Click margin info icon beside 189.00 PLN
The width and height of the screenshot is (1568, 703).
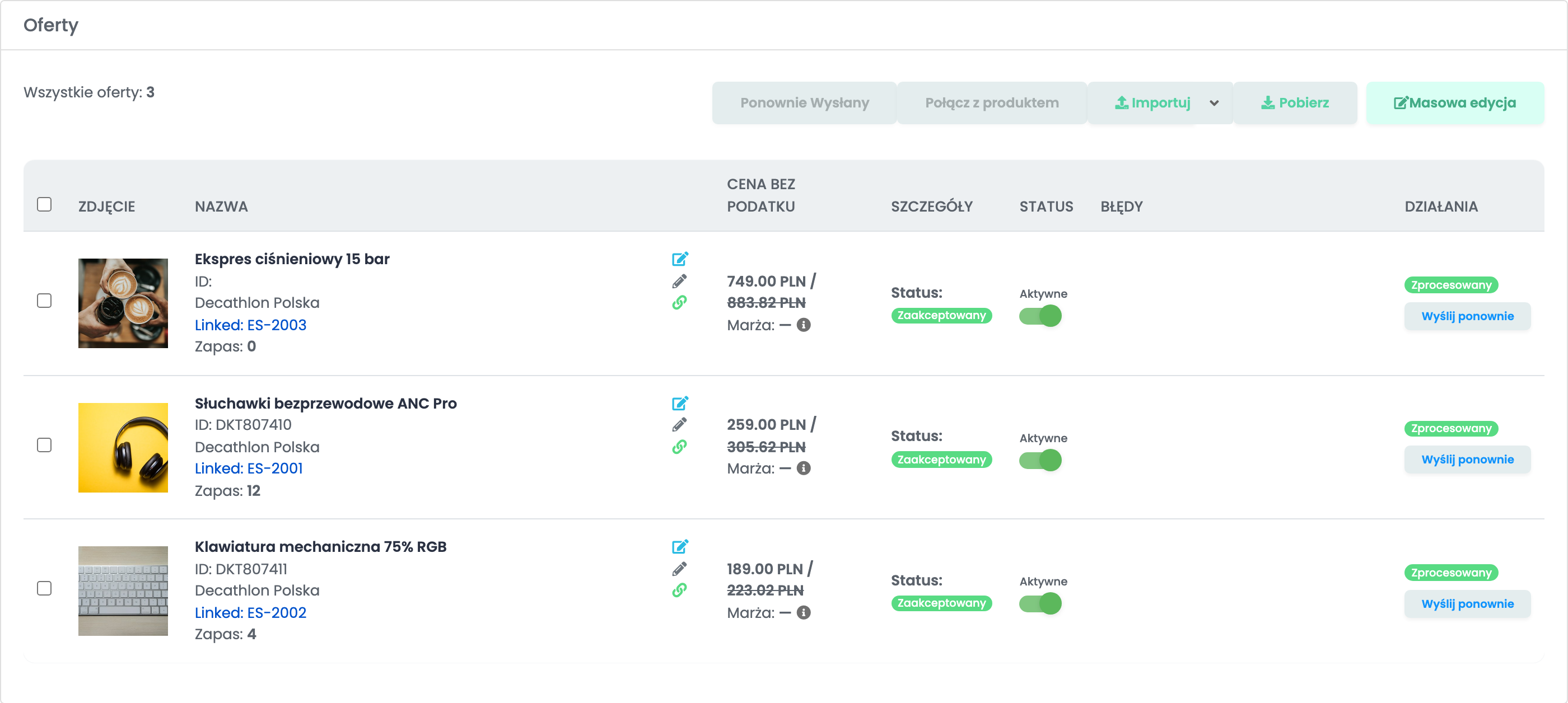tap(804, 612)
